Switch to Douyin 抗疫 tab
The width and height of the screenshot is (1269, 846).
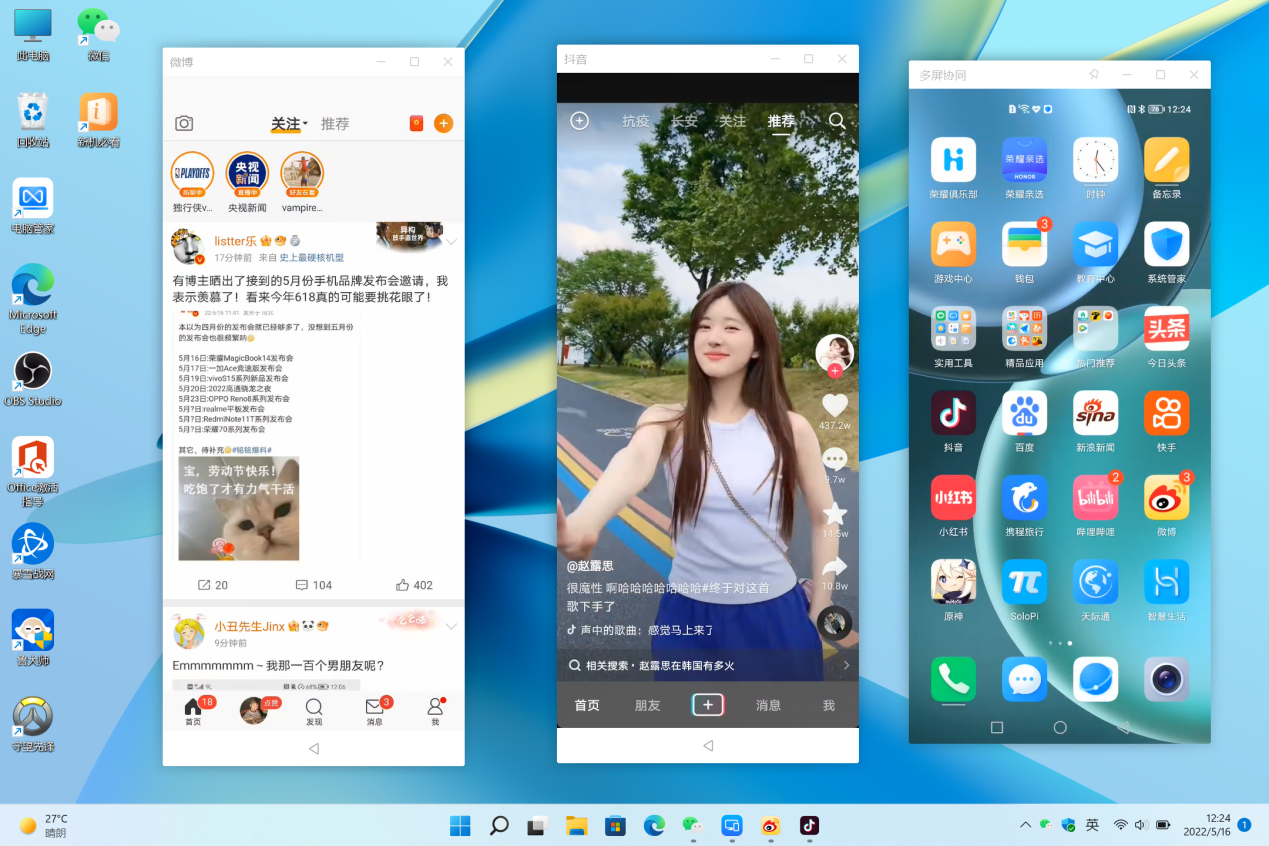[636, 121]
